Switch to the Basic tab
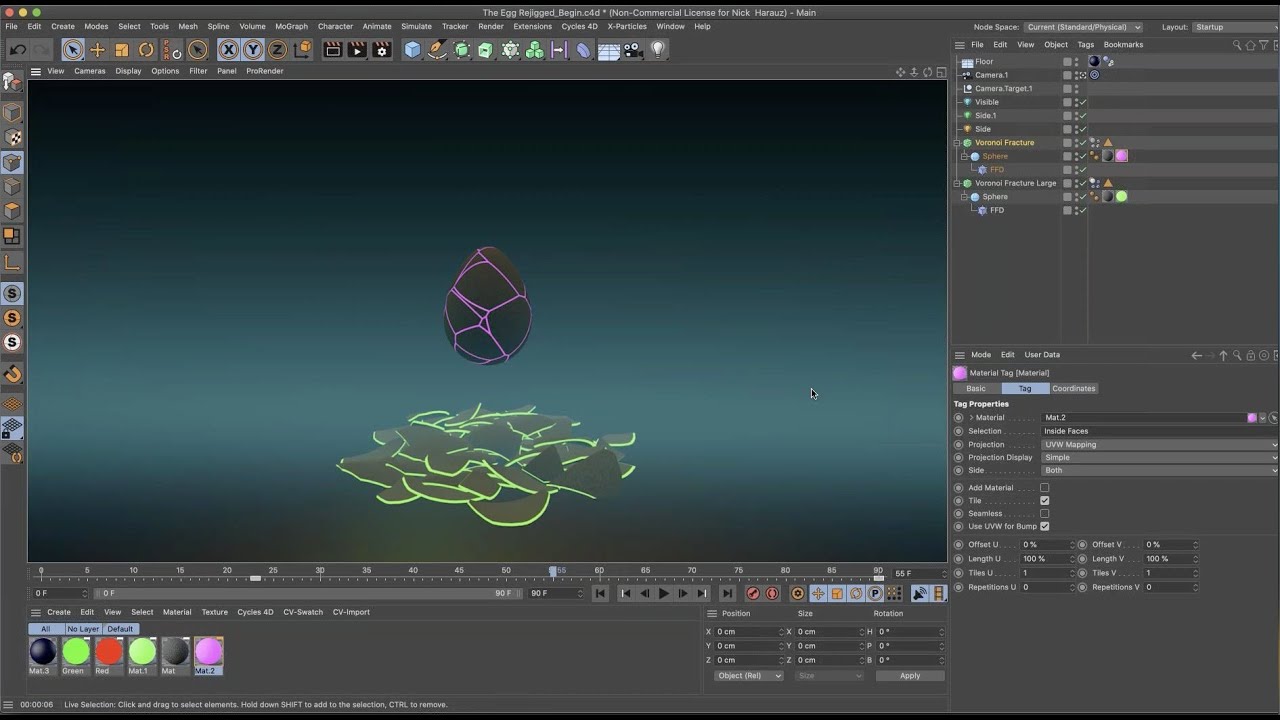 point(976,388)
